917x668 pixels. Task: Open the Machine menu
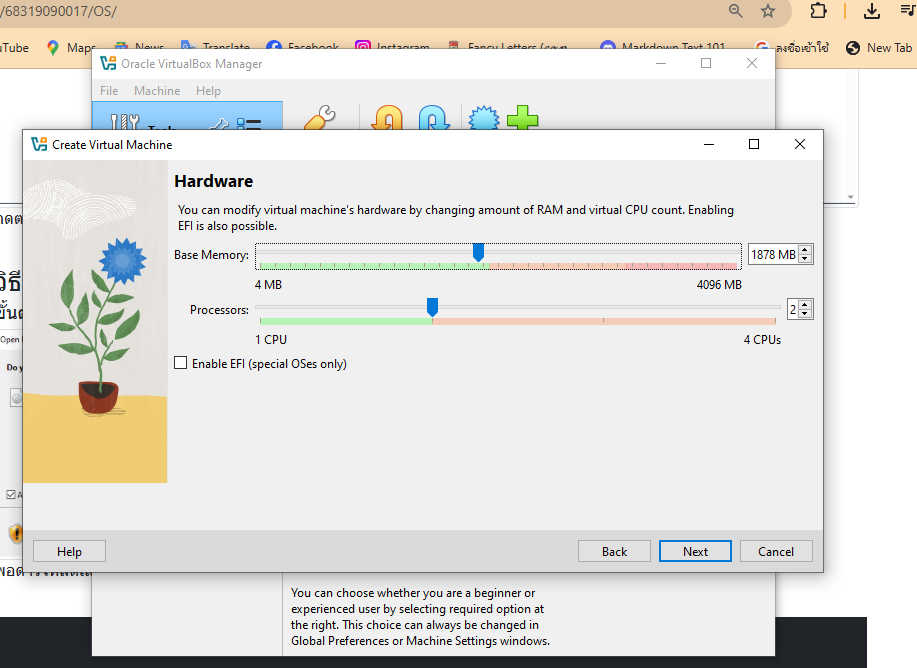pyautogui.click(x=157, y=91)
